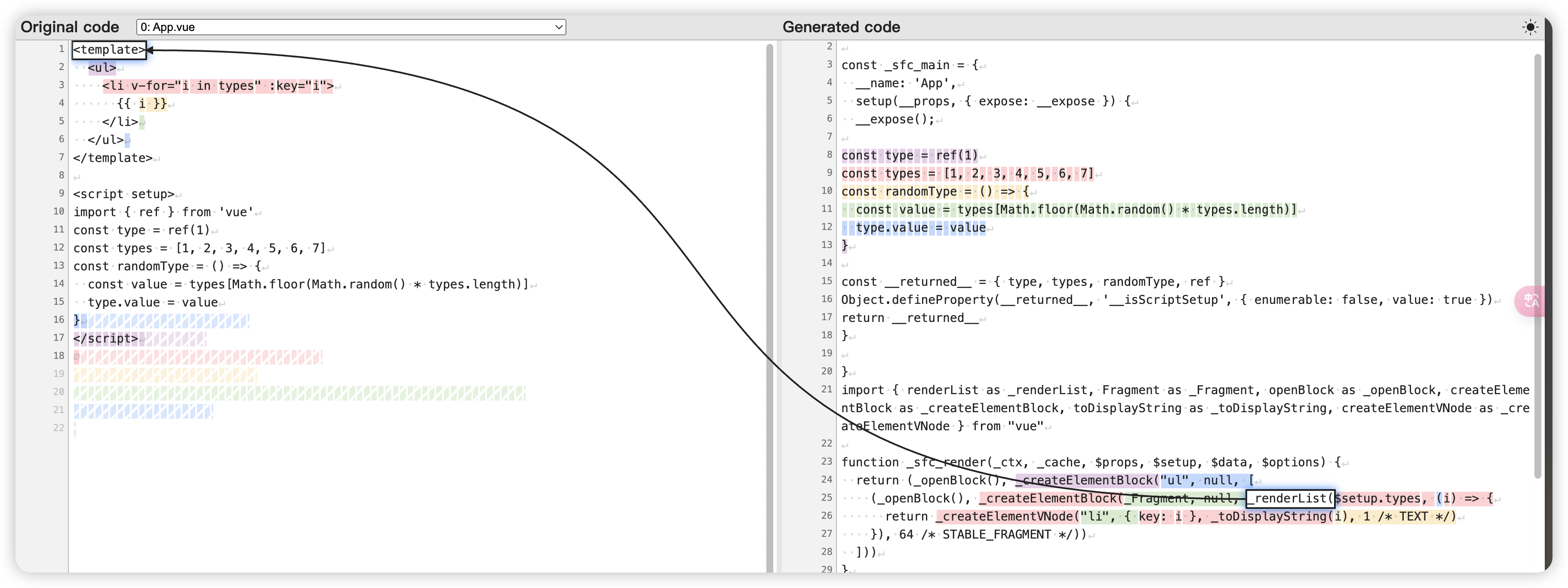Open the App.vue source file dropdown
This screenshot has height=588, width=1568.
[350, 27]
